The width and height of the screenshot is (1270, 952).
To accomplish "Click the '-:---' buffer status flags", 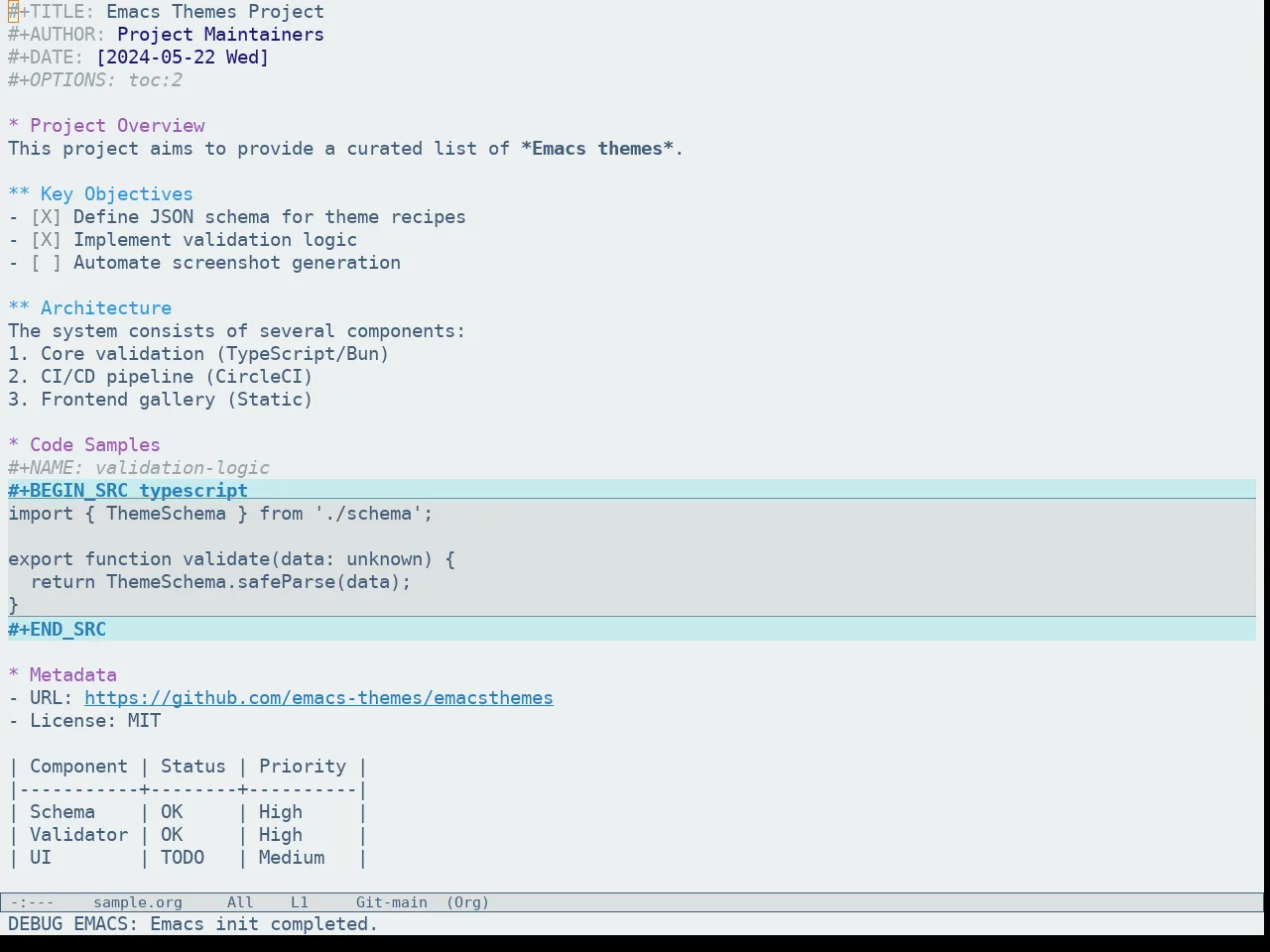I will [x=32, y=902].
